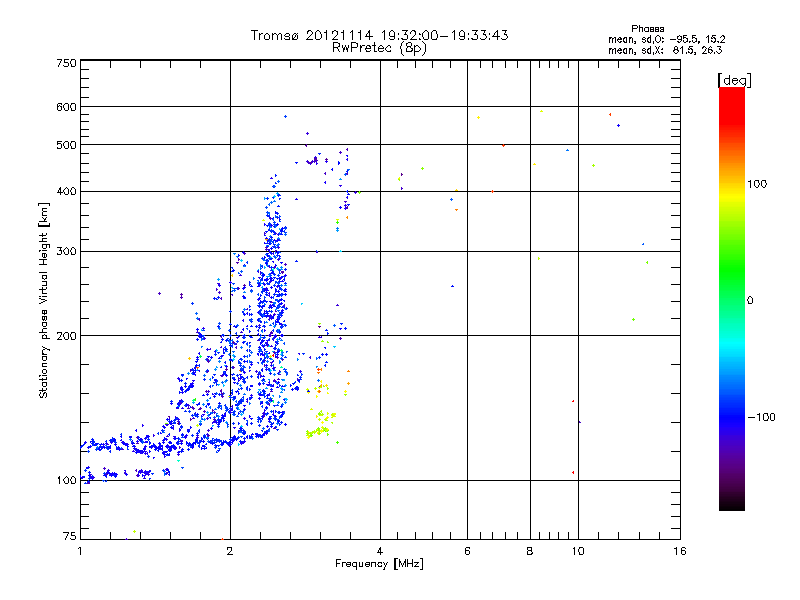
Task: Click y-axis tick label "400"
Action: 67,191
